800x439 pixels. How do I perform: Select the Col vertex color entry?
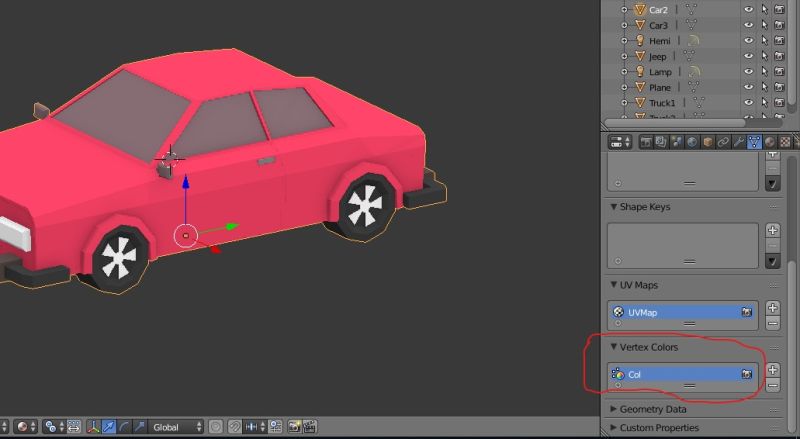[683, 374]
